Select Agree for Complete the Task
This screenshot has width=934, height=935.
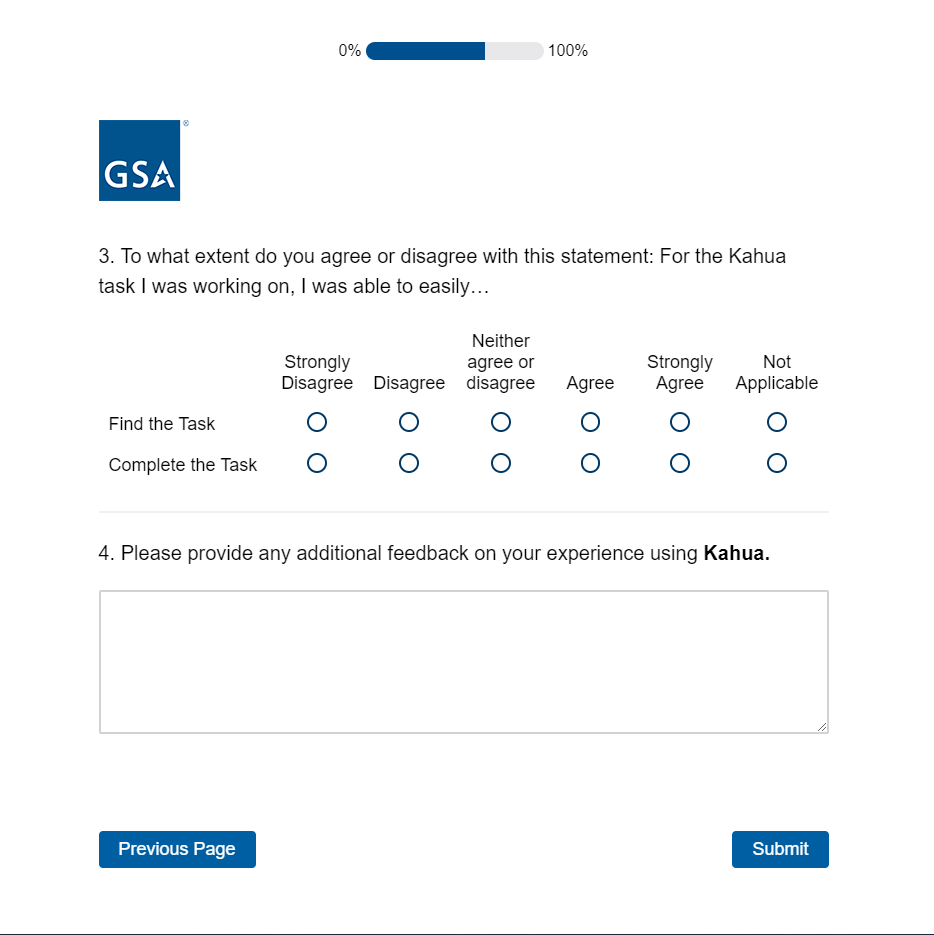tap(590, 463)
